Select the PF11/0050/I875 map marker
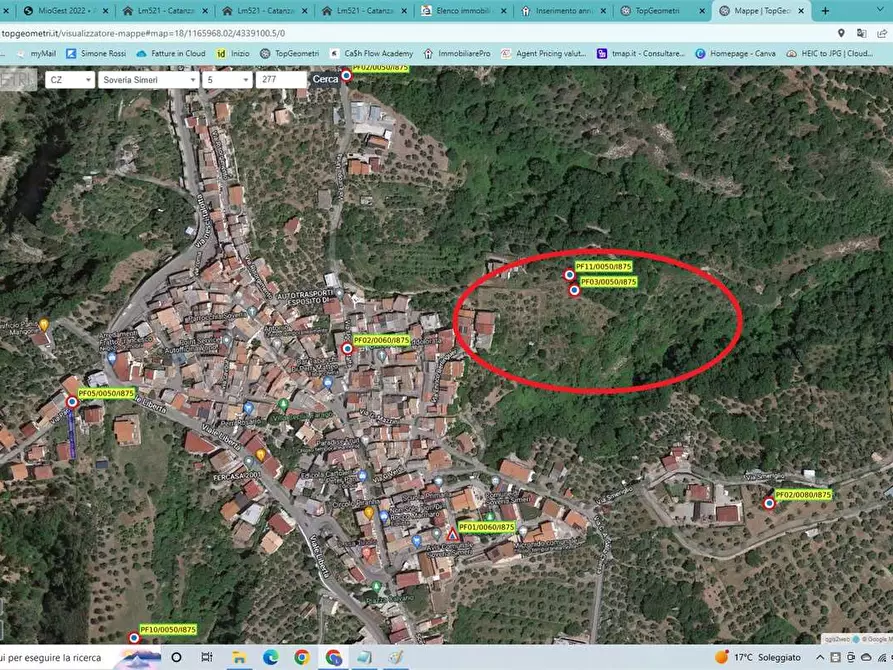Image resolution: width=893 pixels, height=670 pixels. tap(569, 275)
